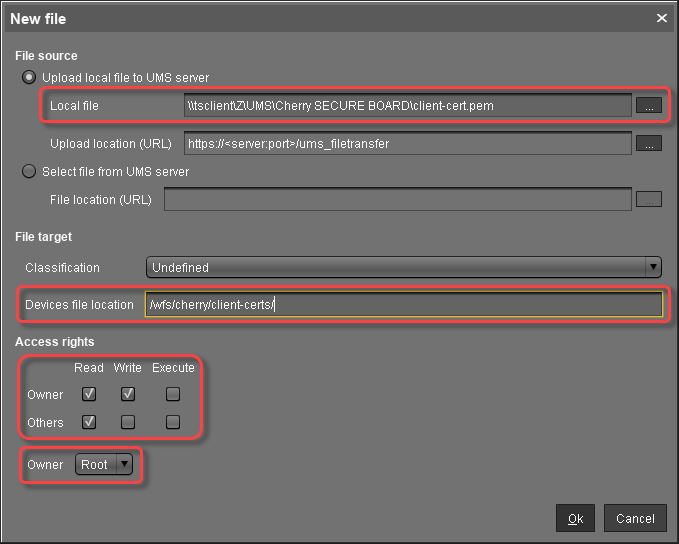Click into the Local file path field
Screen dimensions: 679x544
(407, 105)
